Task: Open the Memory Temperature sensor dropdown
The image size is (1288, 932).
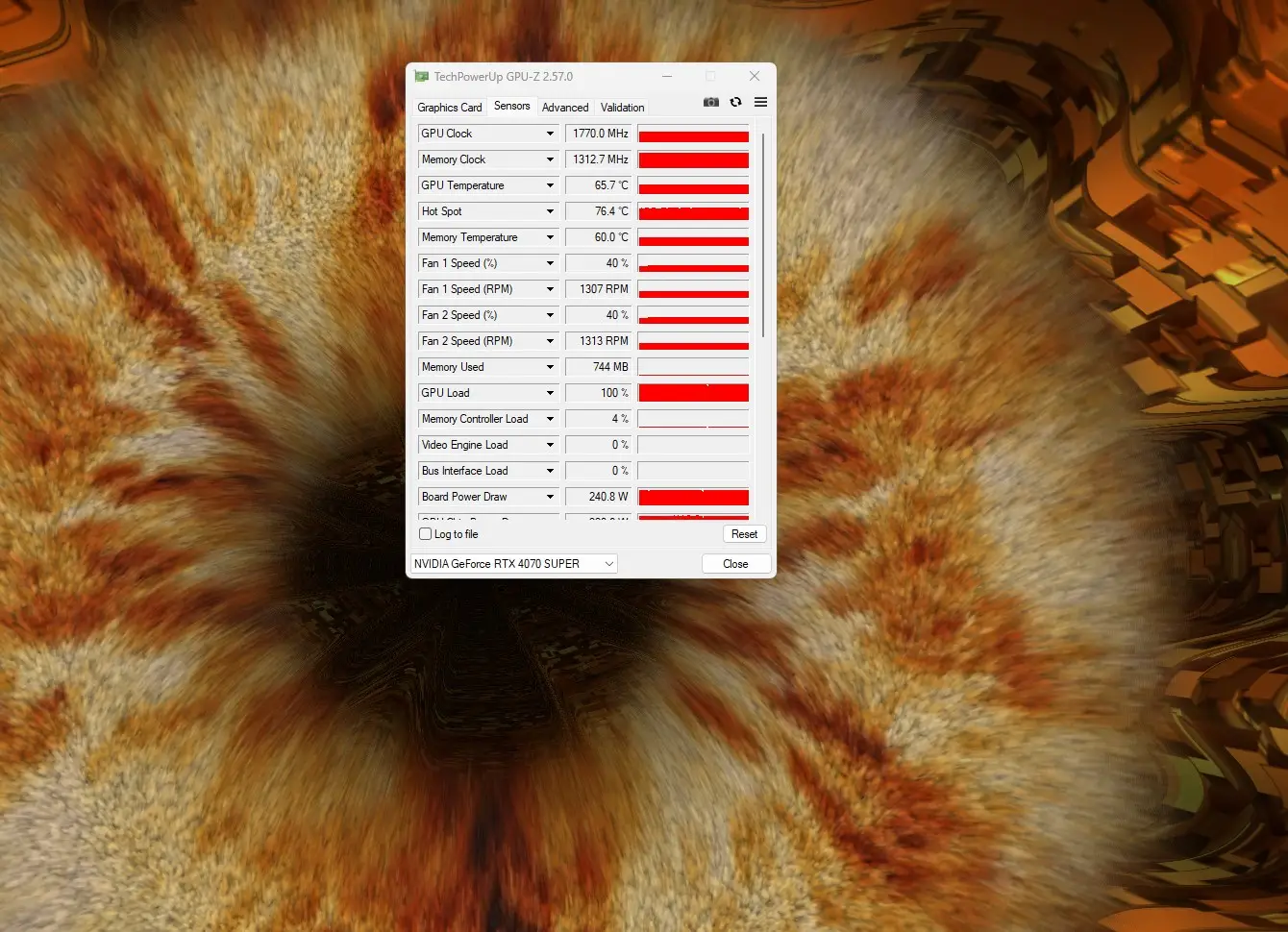Action: click(550, 237)
